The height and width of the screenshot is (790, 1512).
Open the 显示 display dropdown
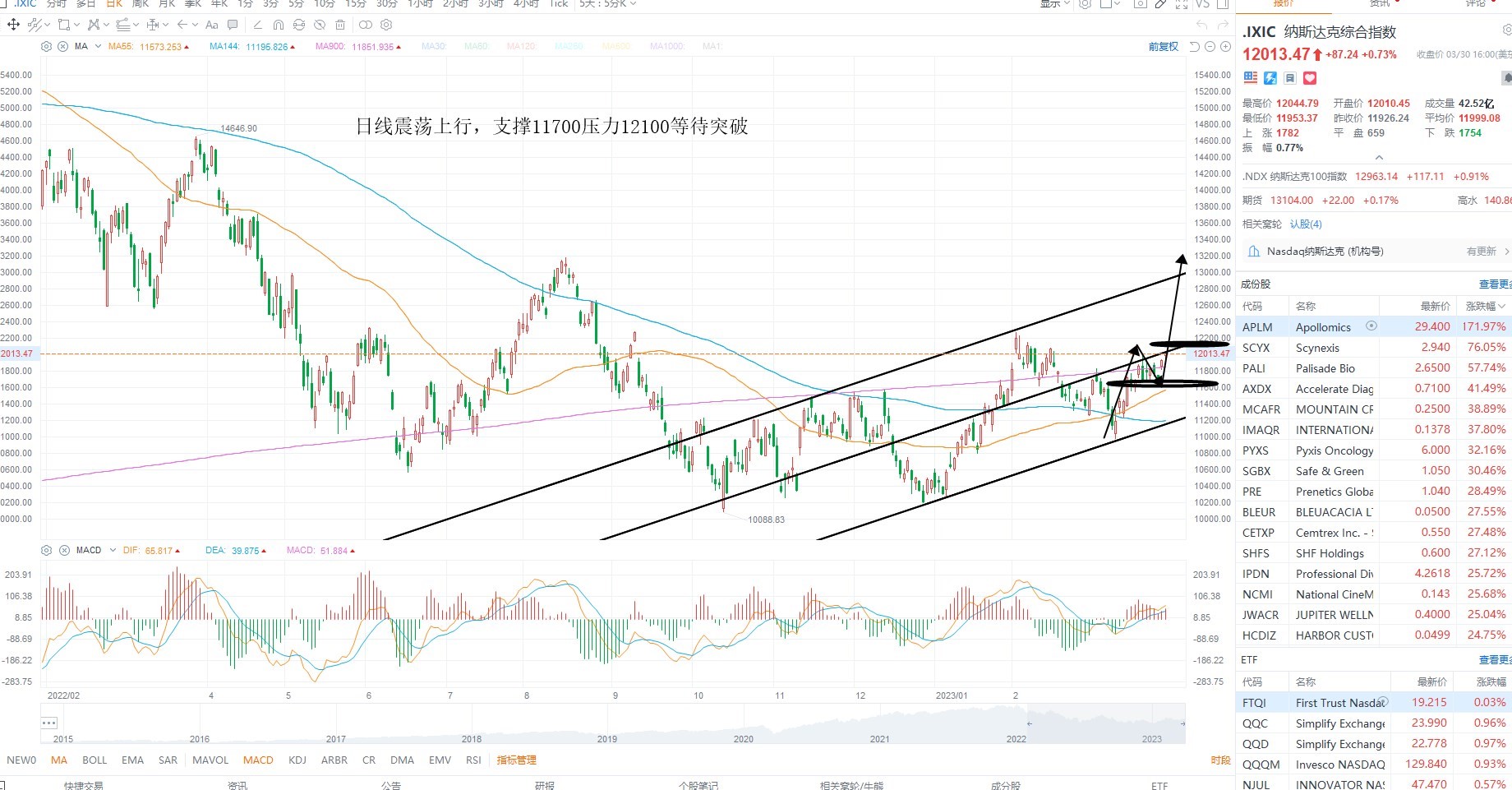coord(1055,4)
